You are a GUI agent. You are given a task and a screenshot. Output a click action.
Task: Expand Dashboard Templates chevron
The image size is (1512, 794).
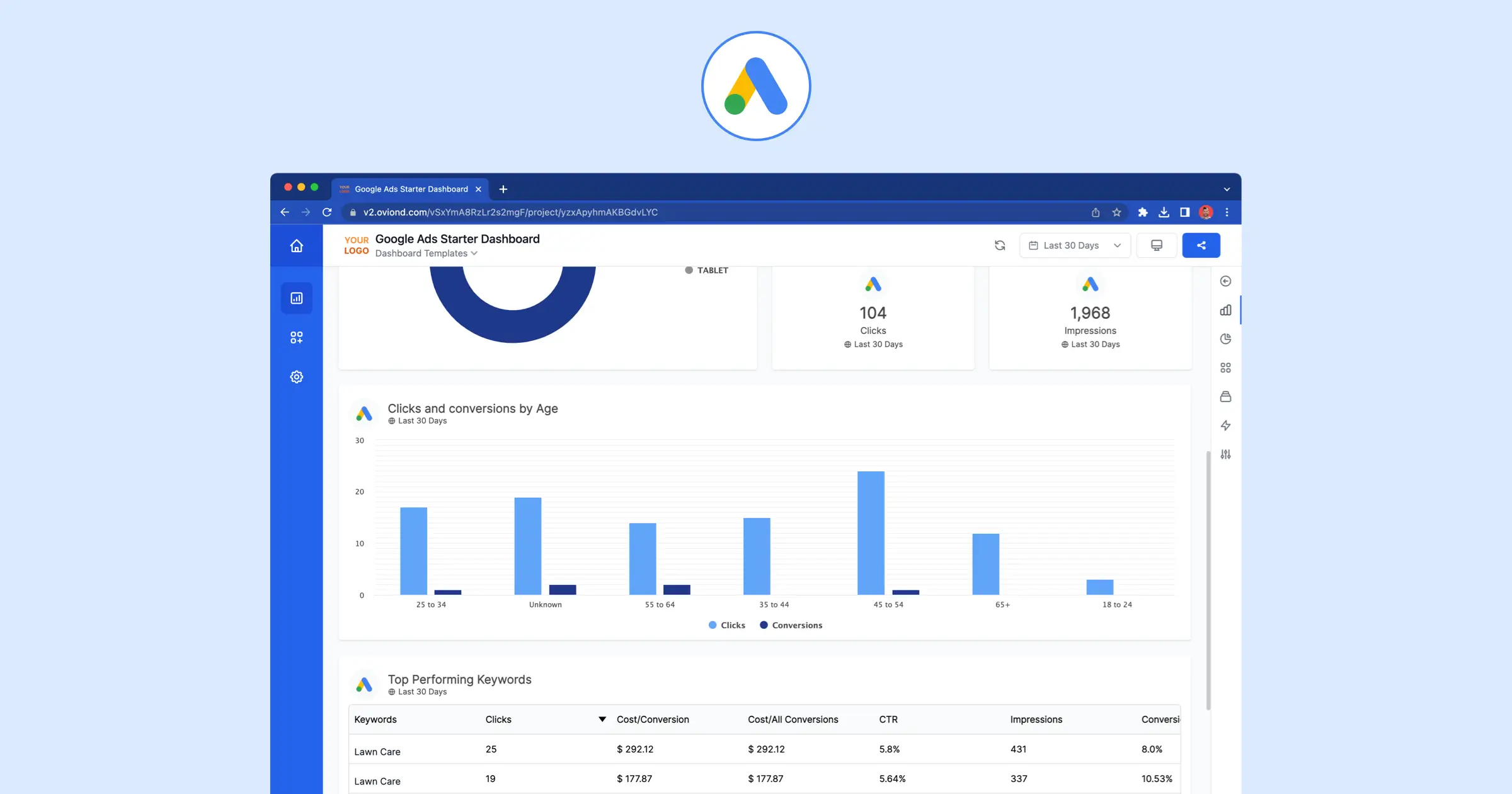pyautogui.click(x=474, y=253)
